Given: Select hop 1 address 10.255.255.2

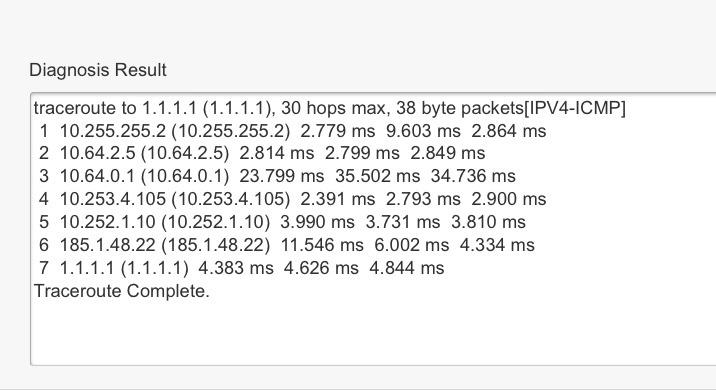Looking at the screenshot, I should tap(113, 131).
